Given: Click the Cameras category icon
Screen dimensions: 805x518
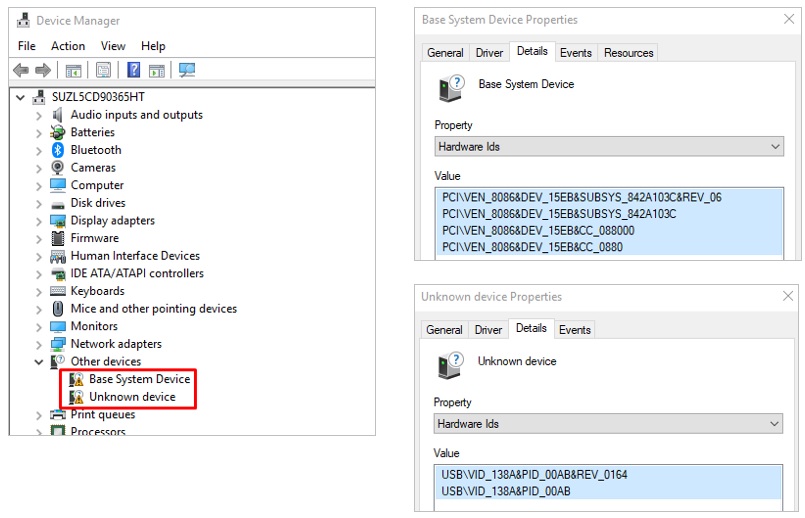Looking at the screenshot, I should [x=58, y=168].
